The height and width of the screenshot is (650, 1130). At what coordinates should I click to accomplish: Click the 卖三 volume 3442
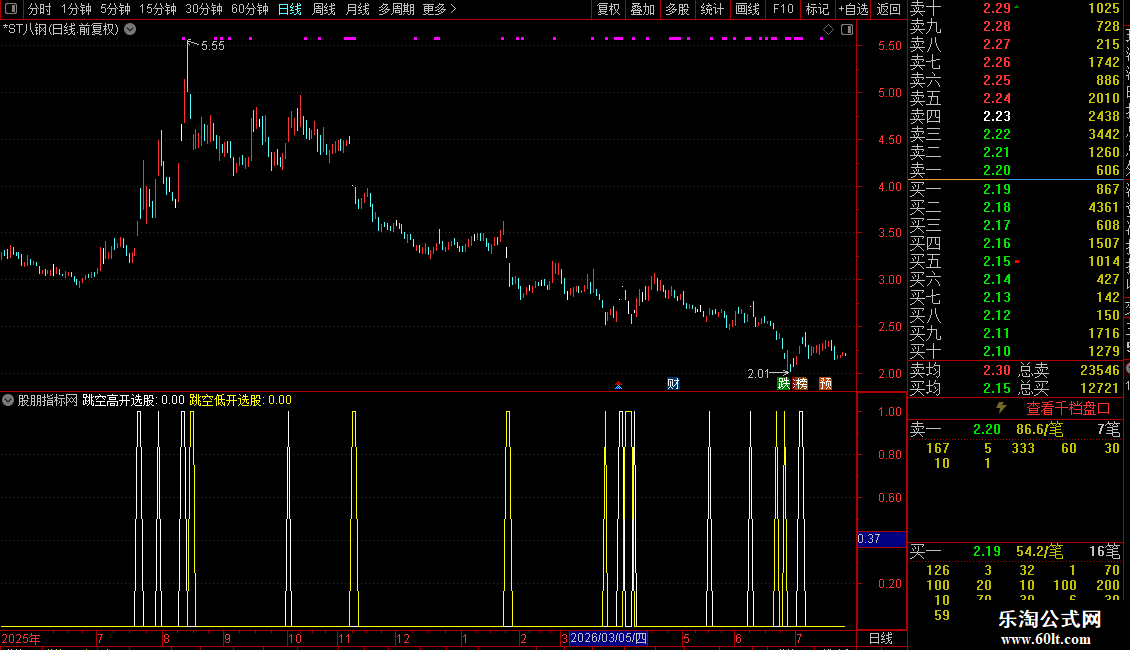pyautogui.click(x=1104, y=134)
